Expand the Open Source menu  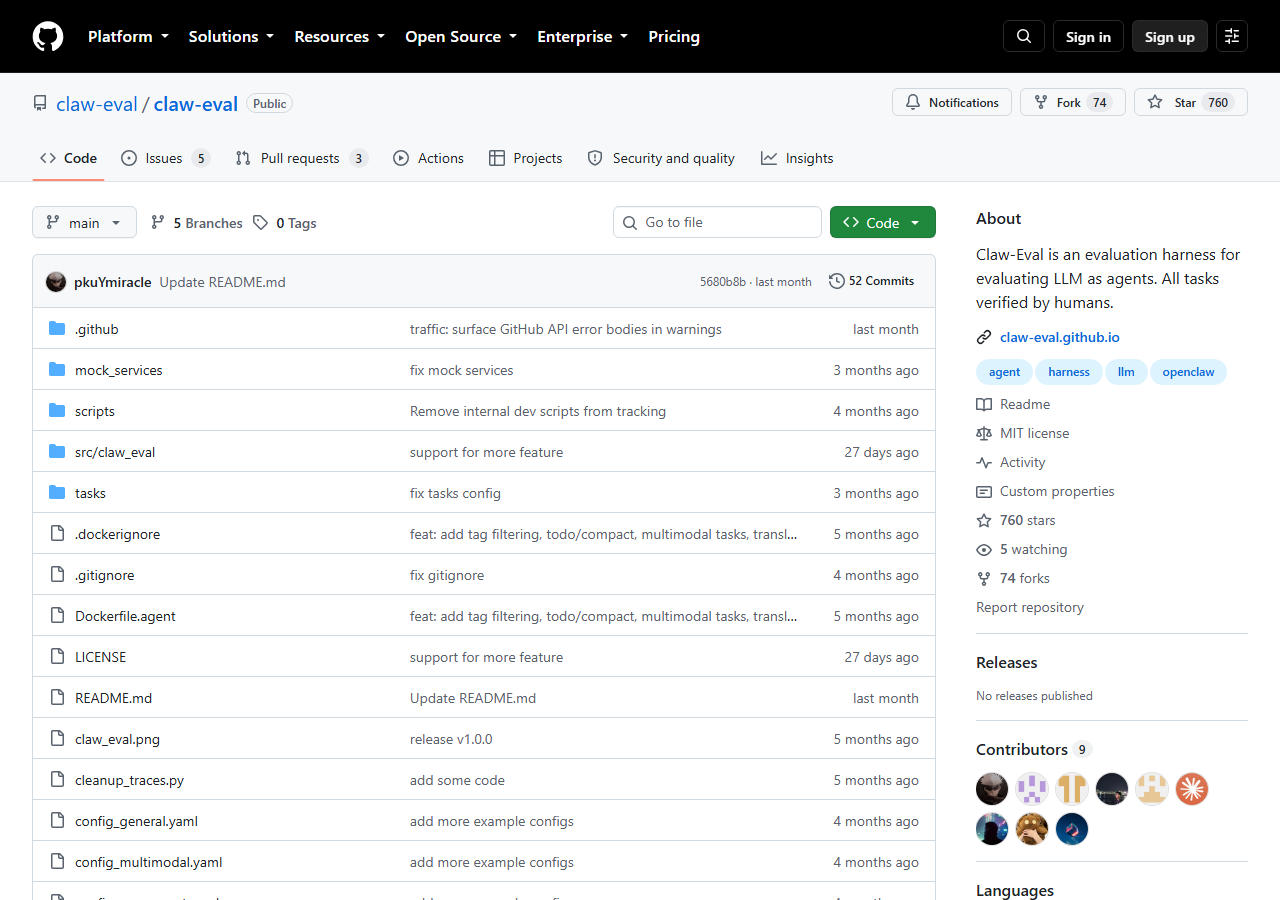click(x=461, y=37)
